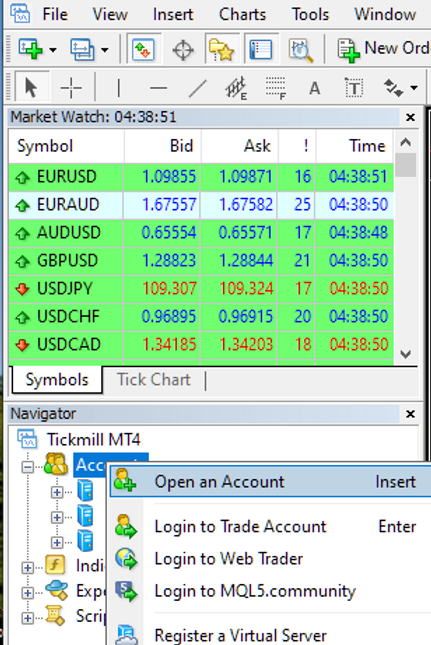Click the Ask column header
Viewport: 431px width, 645px height.
pos(239,146)
